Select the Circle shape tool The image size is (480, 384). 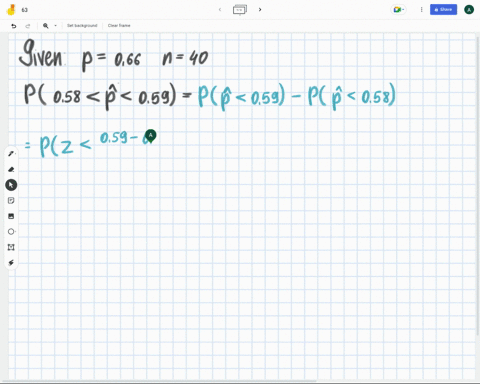tap(11, 232)
